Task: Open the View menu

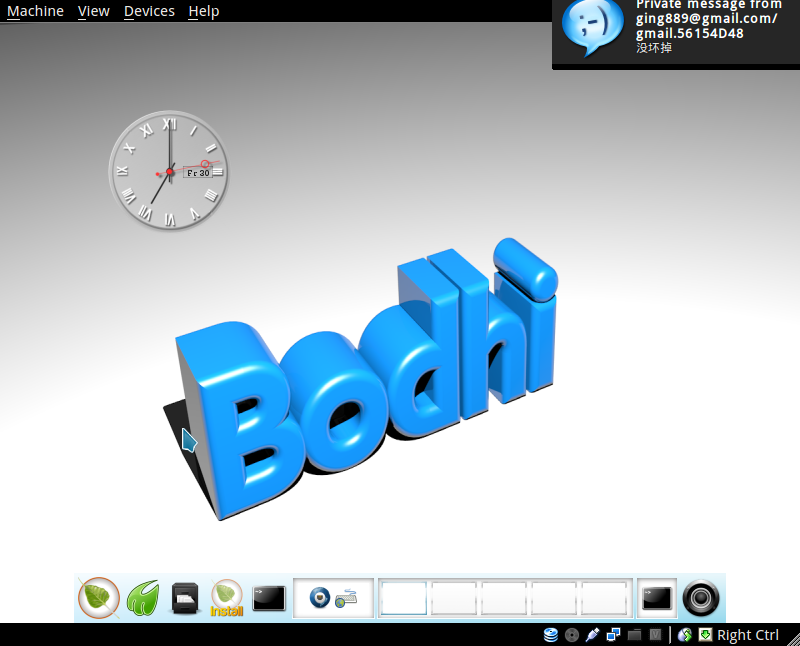Action: [x=93, y=11]
